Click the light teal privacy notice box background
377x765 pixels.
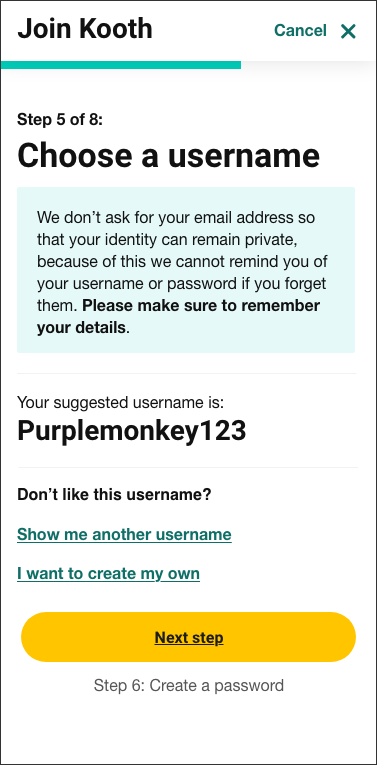(341, 342)
